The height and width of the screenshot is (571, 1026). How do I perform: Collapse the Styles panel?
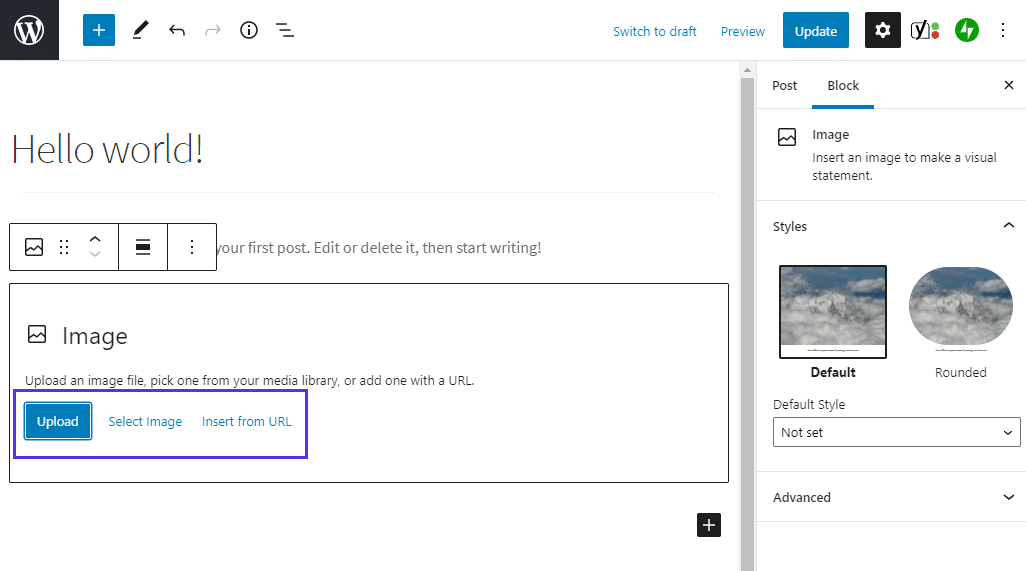1008,226
